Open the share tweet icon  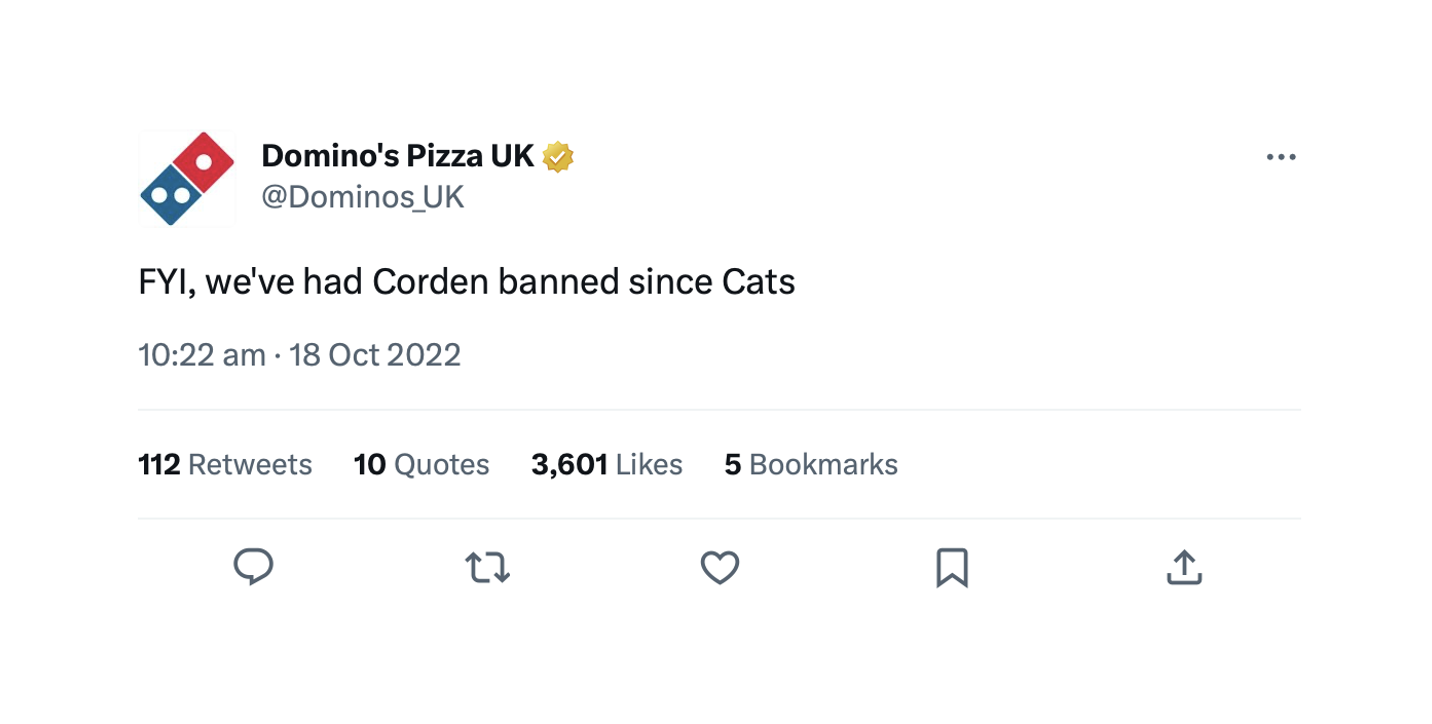(1183, 568)
